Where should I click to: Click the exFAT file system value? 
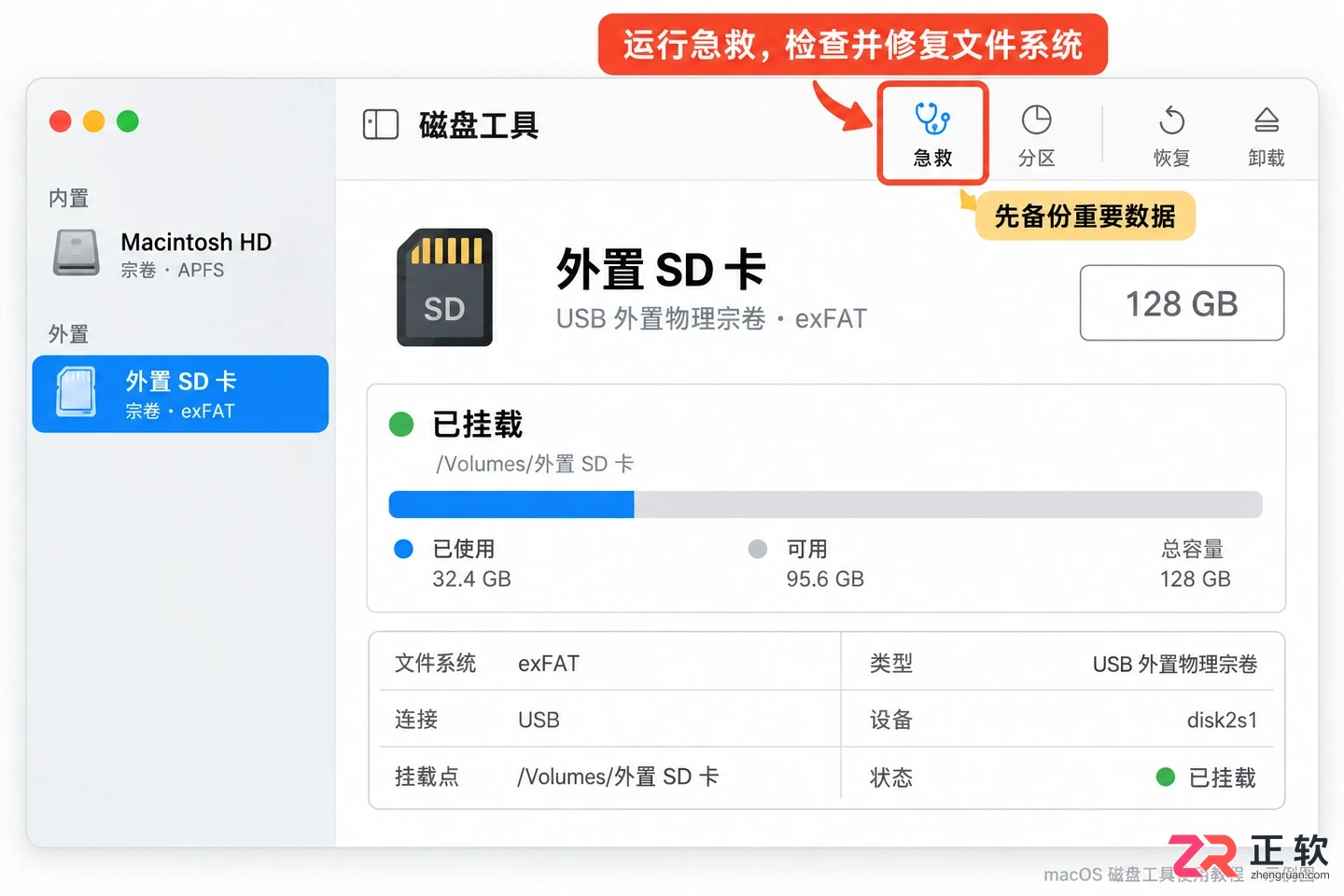[549, 664]
